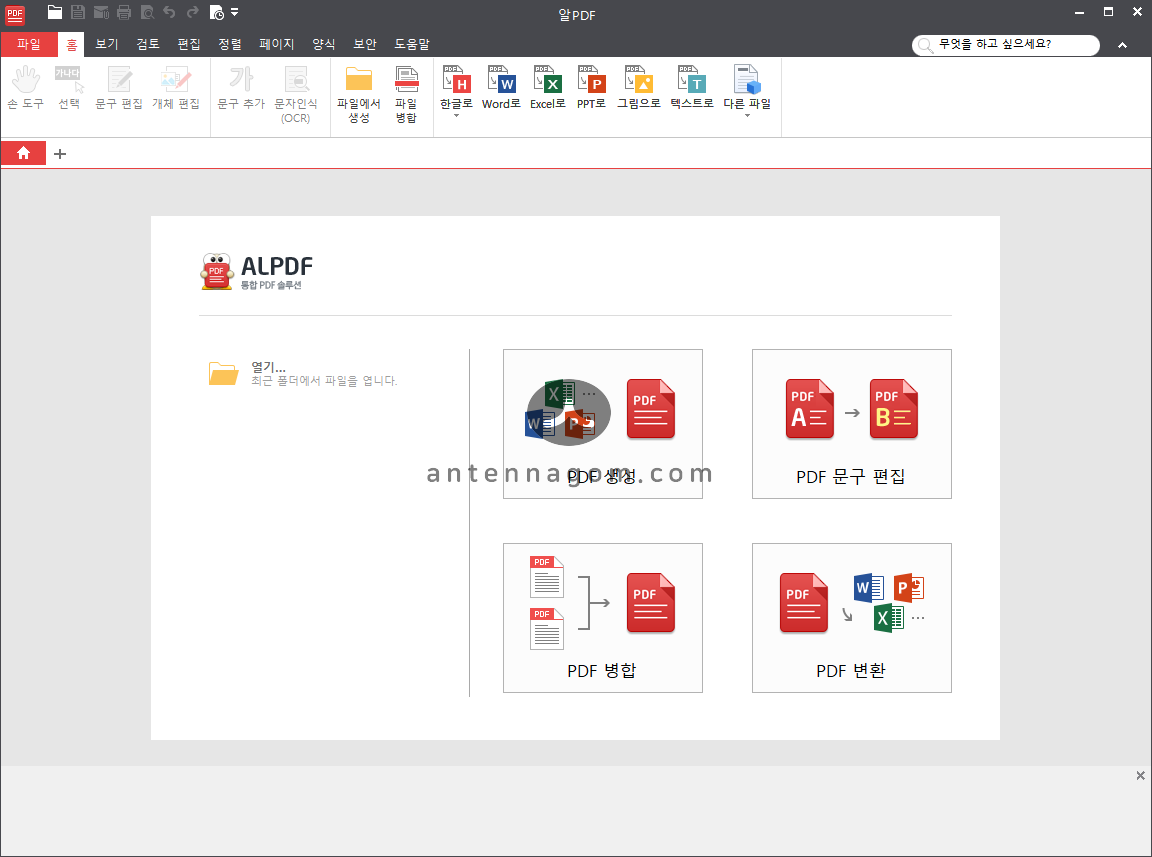Viewport: 1152px width, 857px height.
Task: Click the Redo arrow icon
Action: point(192,12)
